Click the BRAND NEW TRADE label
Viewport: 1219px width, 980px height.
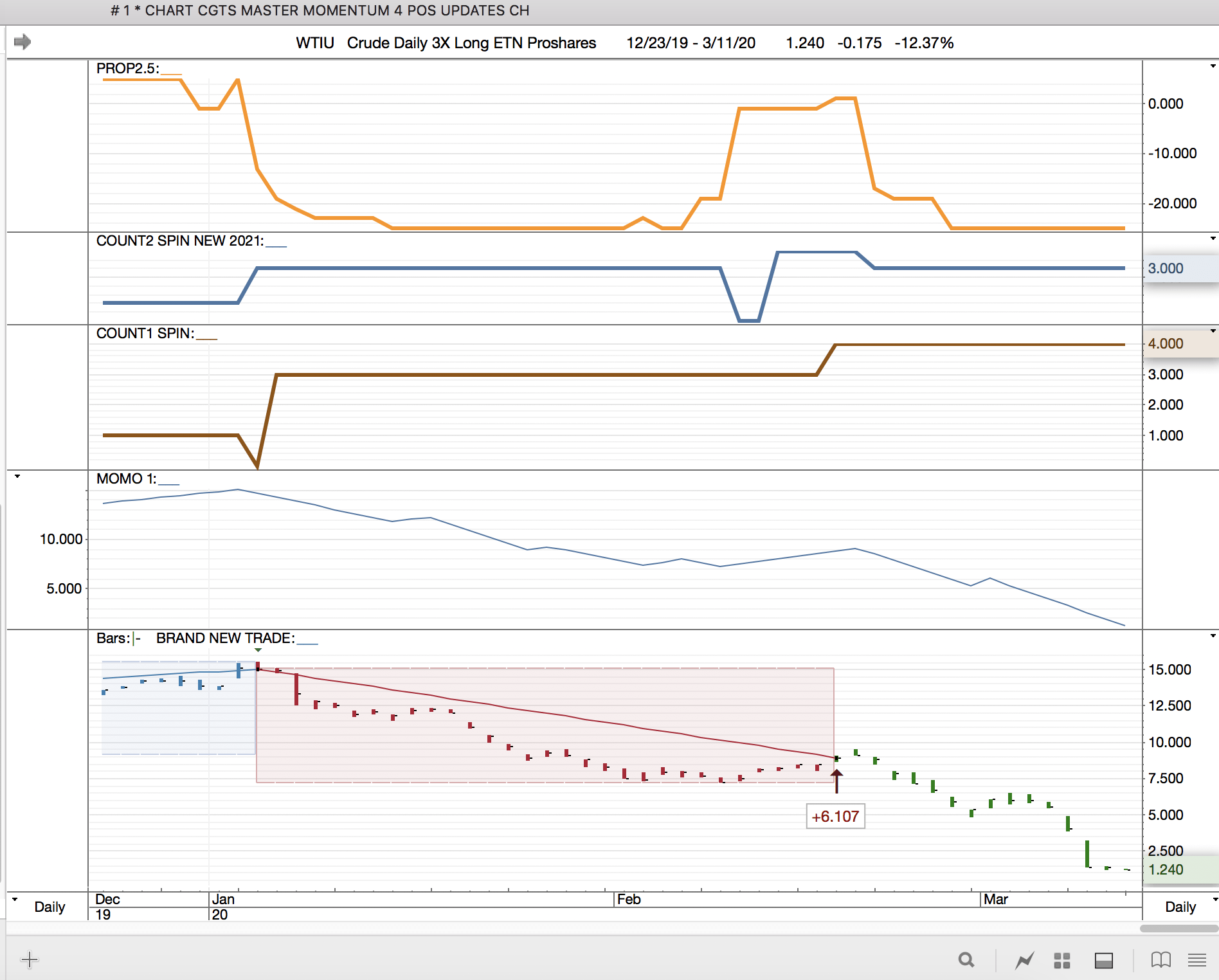point(225,638)
